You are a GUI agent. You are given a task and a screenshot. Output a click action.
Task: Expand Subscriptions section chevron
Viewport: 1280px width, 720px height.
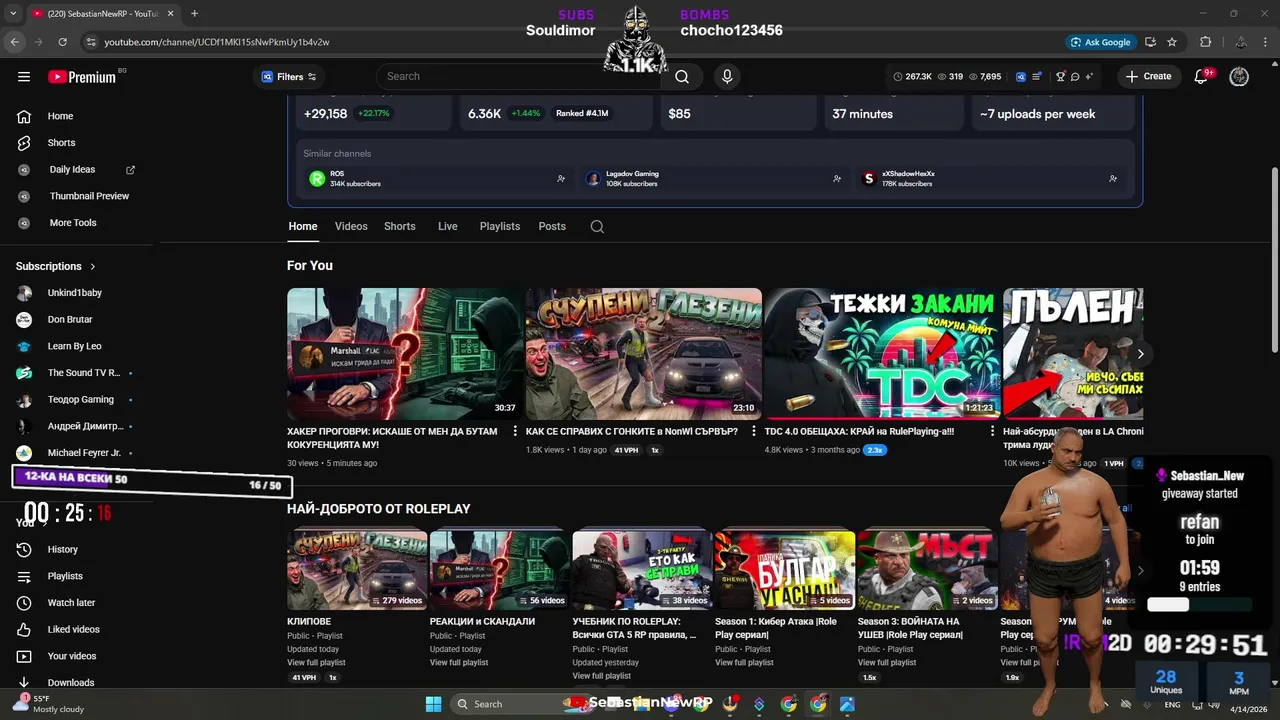93,267
